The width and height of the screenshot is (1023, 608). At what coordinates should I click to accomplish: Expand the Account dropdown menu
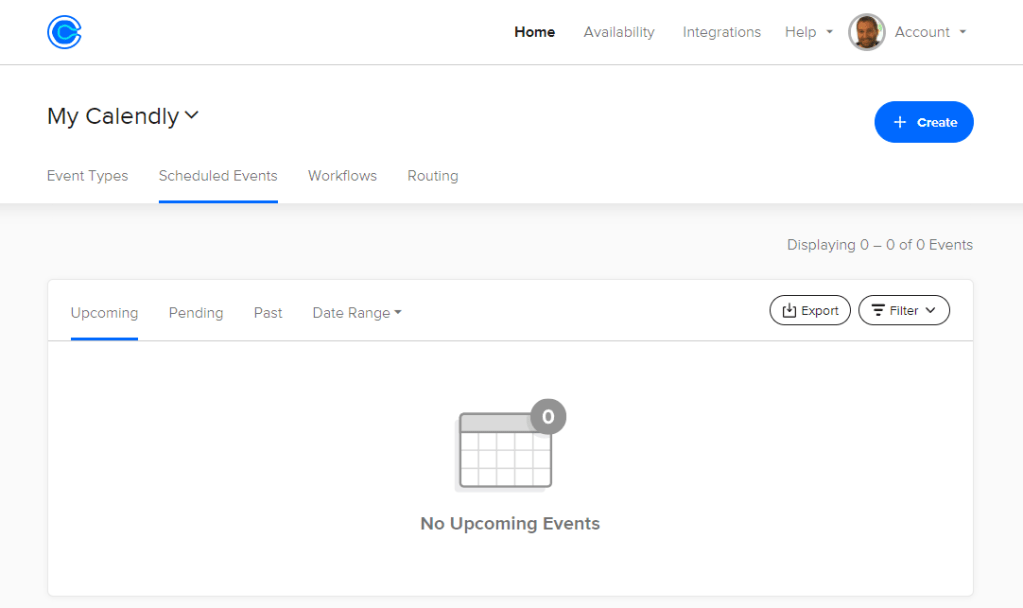click(930, 32)
